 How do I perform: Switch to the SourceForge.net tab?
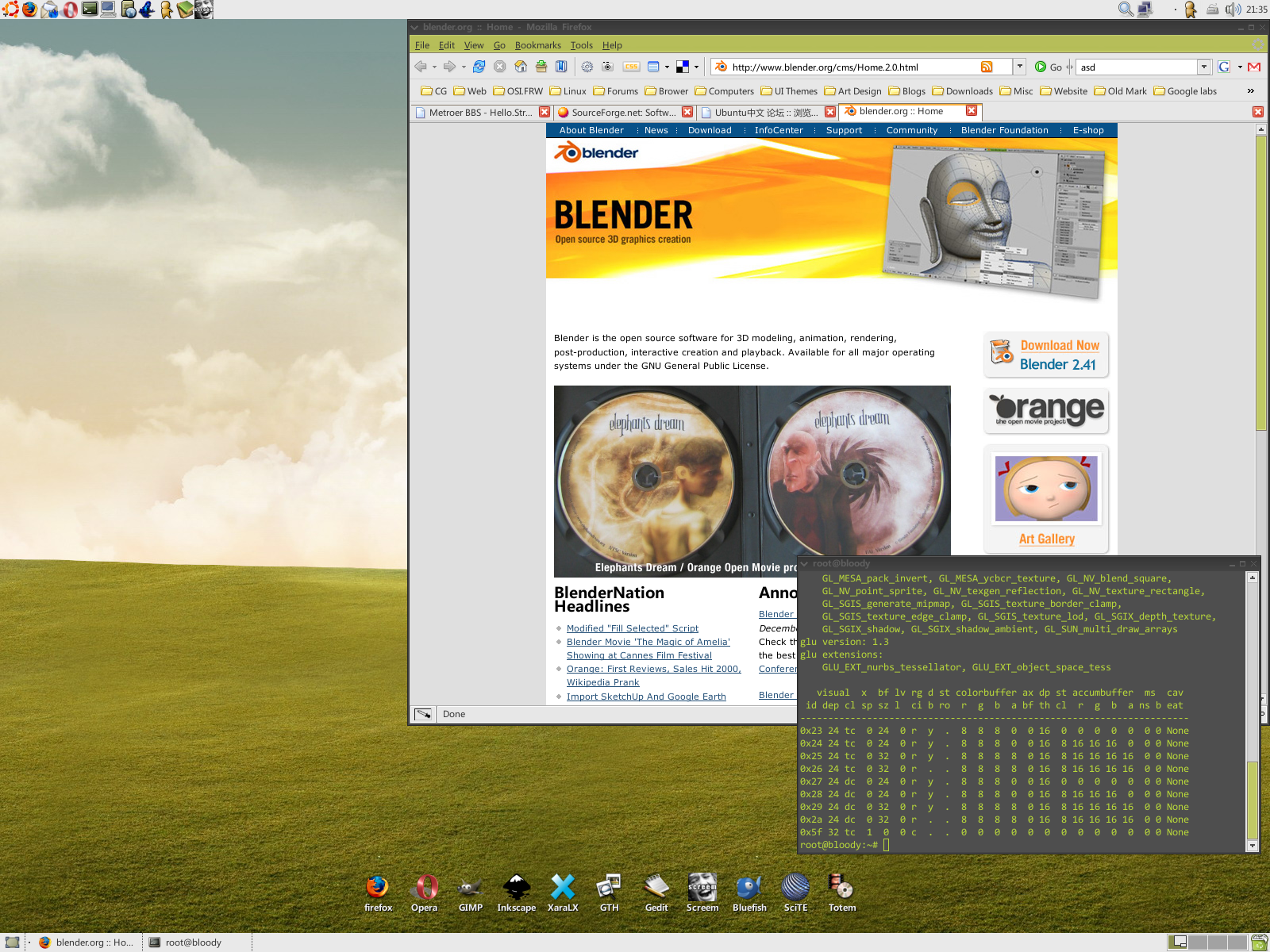625,113
